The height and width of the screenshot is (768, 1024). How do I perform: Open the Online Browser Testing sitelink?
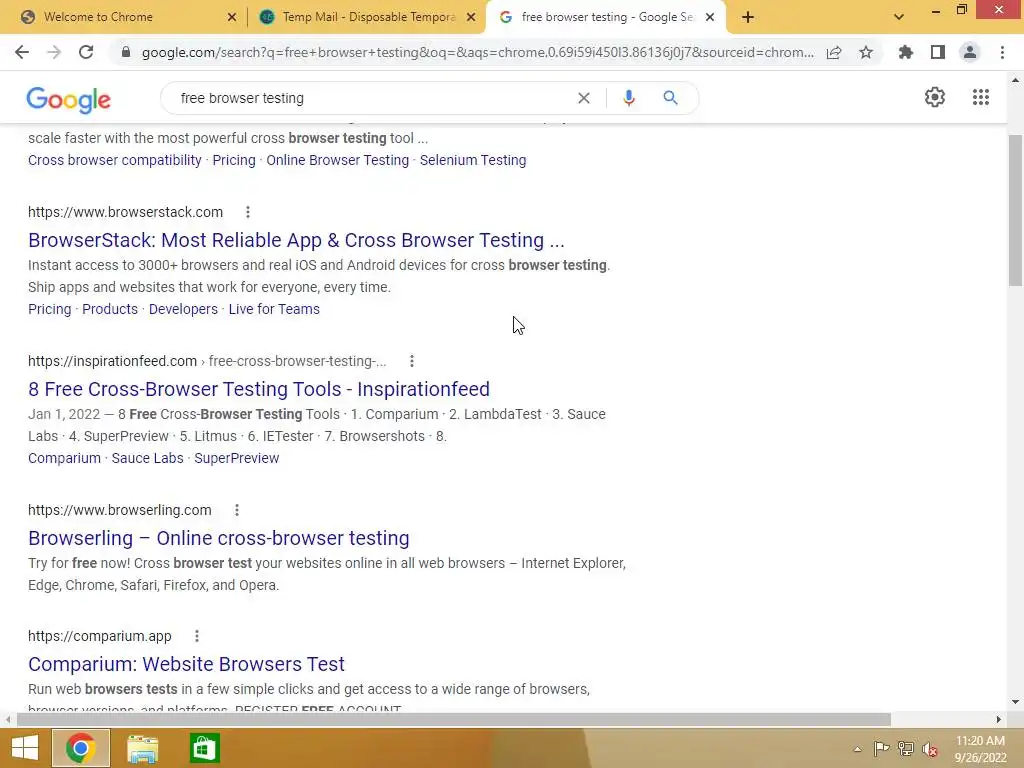coord(338,160)
